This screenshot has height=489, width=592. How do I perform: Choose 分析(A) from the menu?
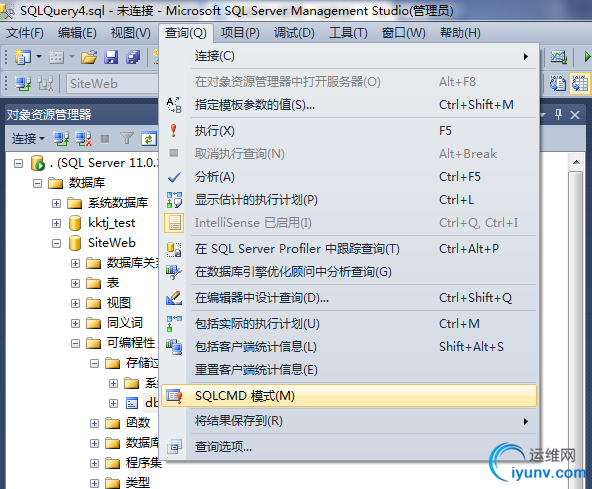pyautogui.click(x=349, y=177)
